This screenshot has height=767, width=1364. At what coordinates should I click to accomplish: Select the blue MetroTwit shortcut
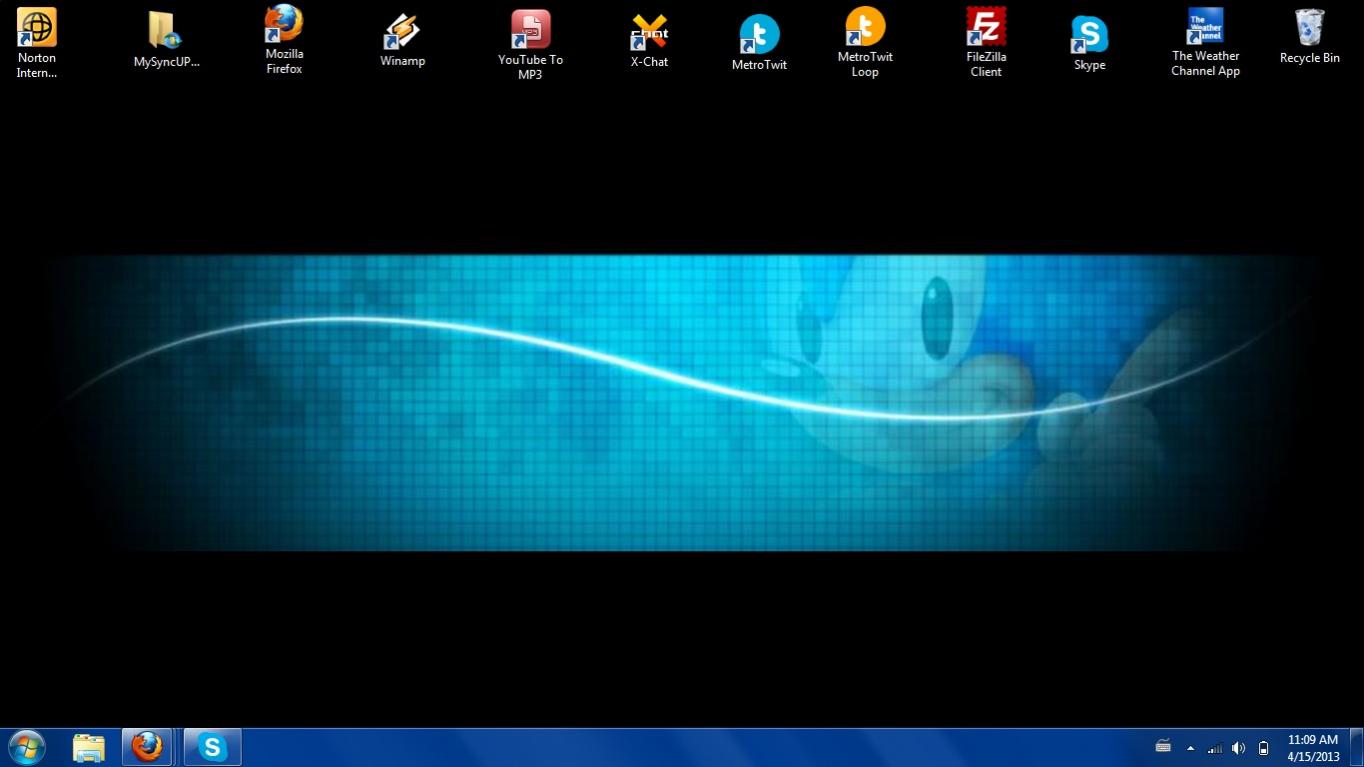coord(759,44)
